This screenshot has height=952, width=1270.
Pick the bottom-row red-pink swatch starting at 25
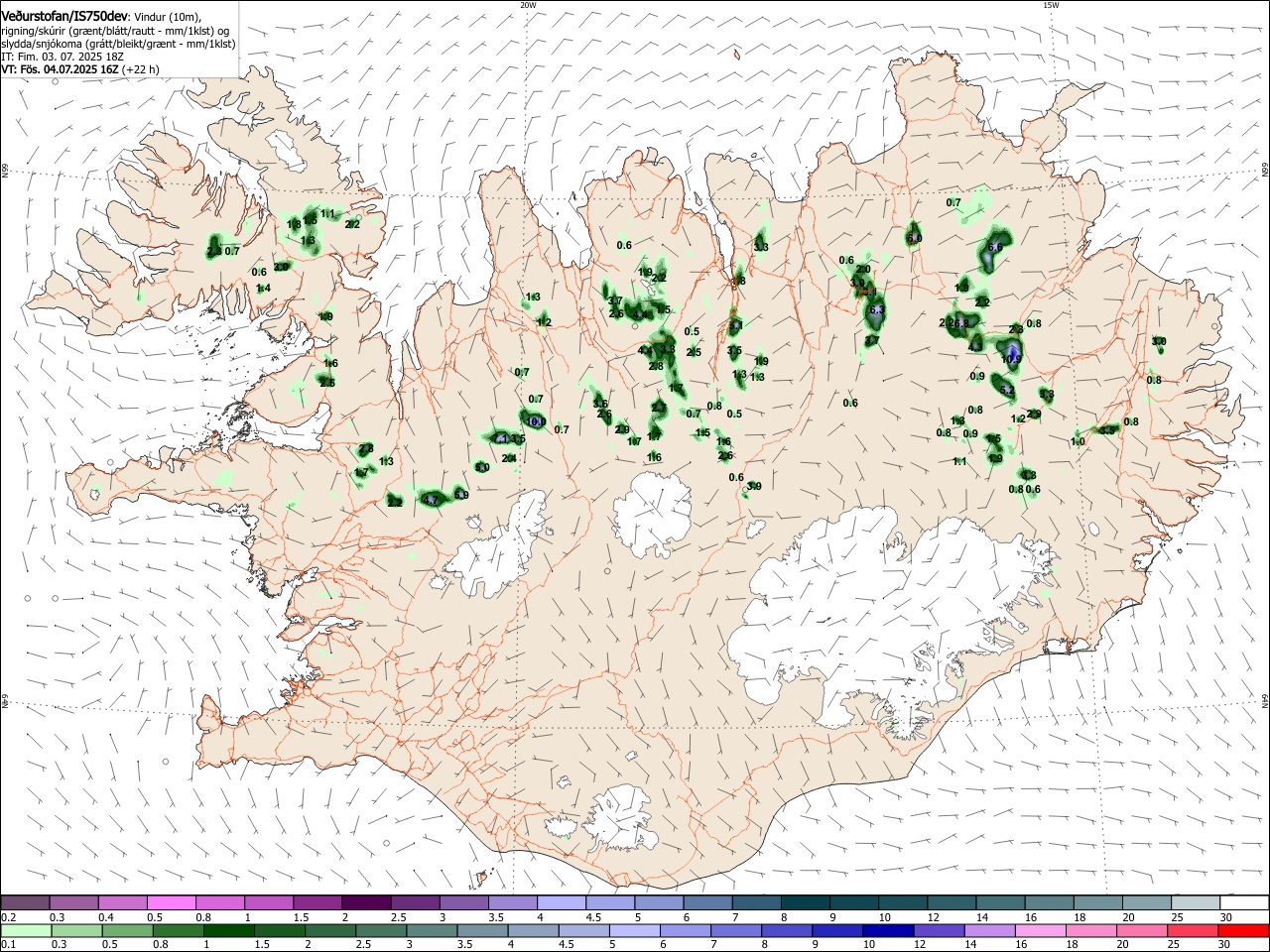point(1193,930)
